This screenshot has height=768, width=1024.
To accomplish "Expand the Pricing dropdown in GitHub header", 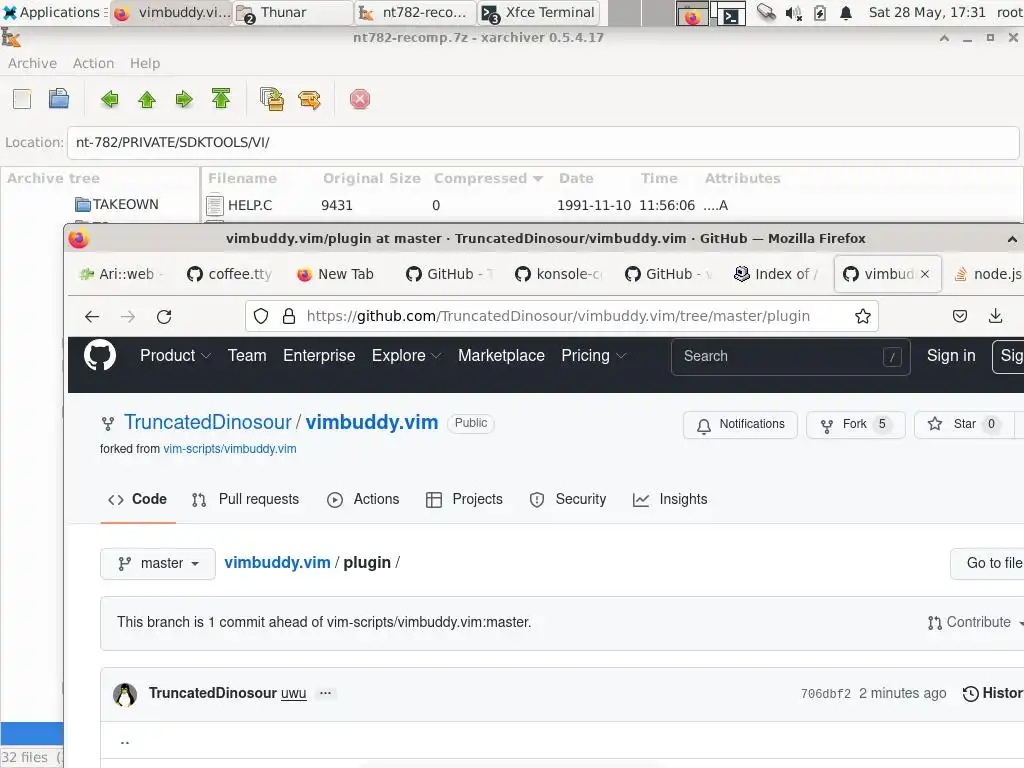I will click(594, 356).
